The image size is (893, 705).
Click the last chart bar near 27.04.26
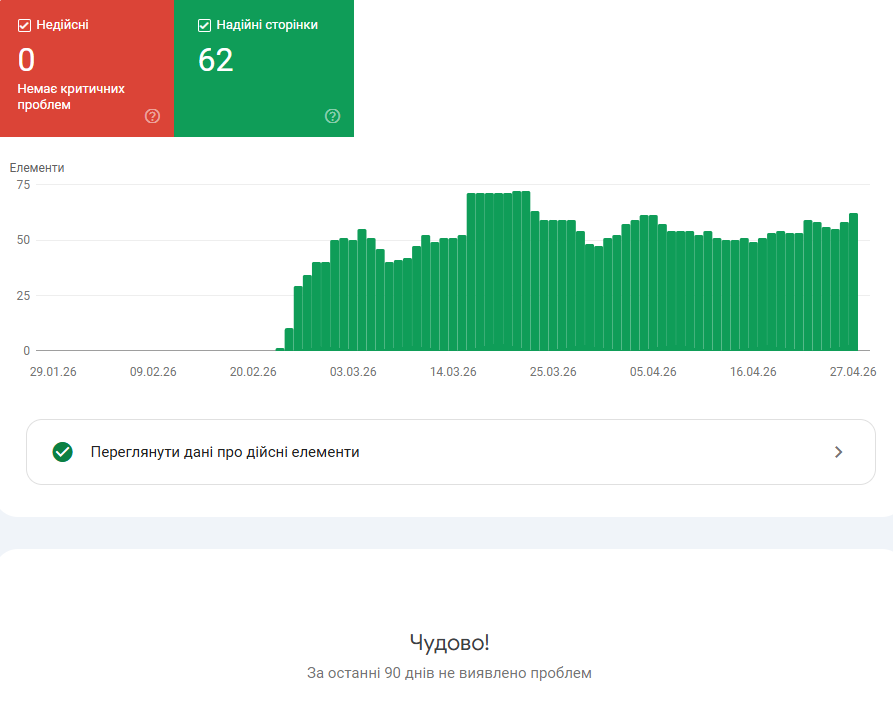click(x=853, y=282)
